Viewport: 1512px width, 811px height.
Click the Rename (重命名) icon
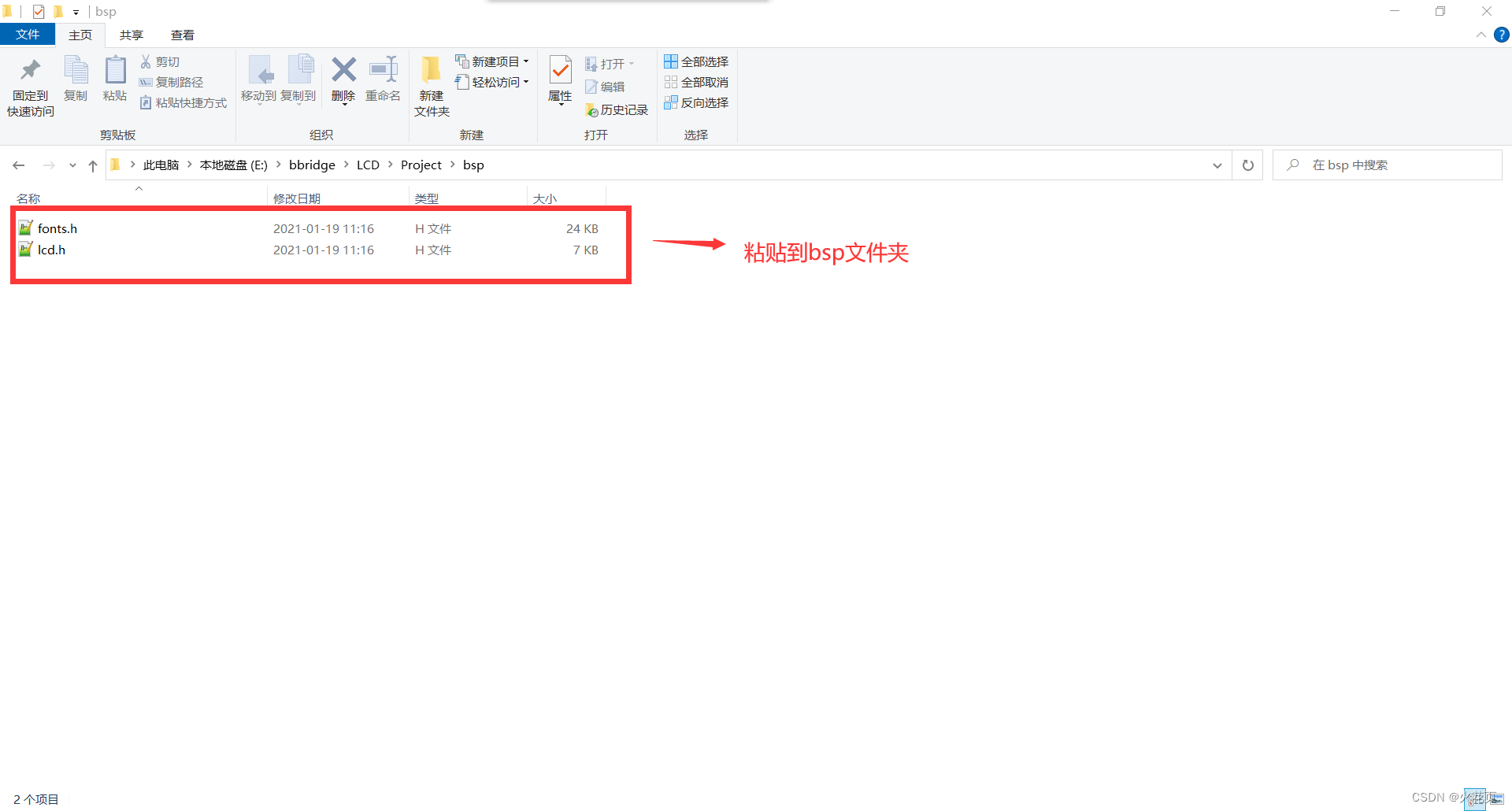[384, 69]
